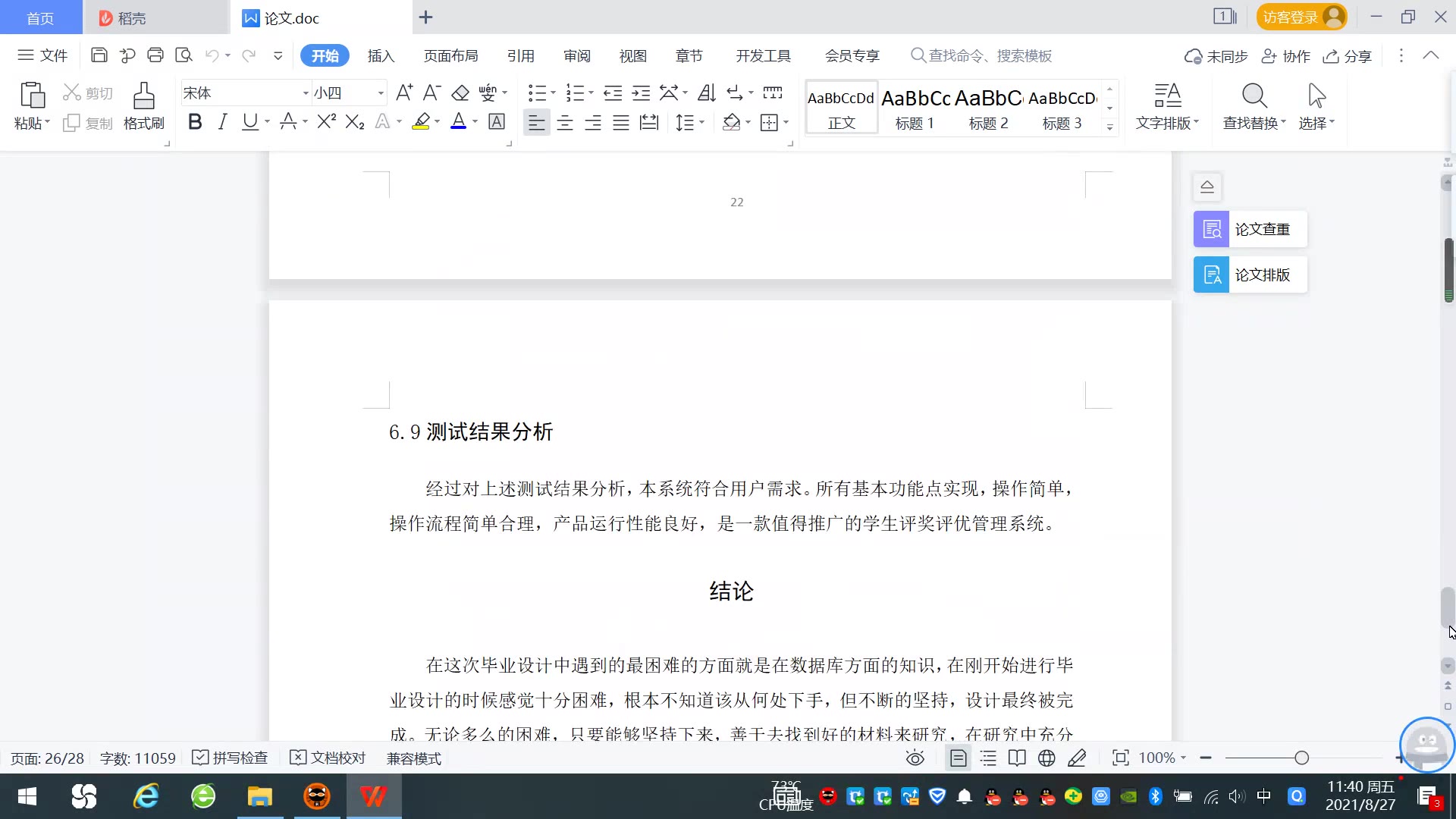
Task: Apply superscript formatting
Action: click(327, 122)
